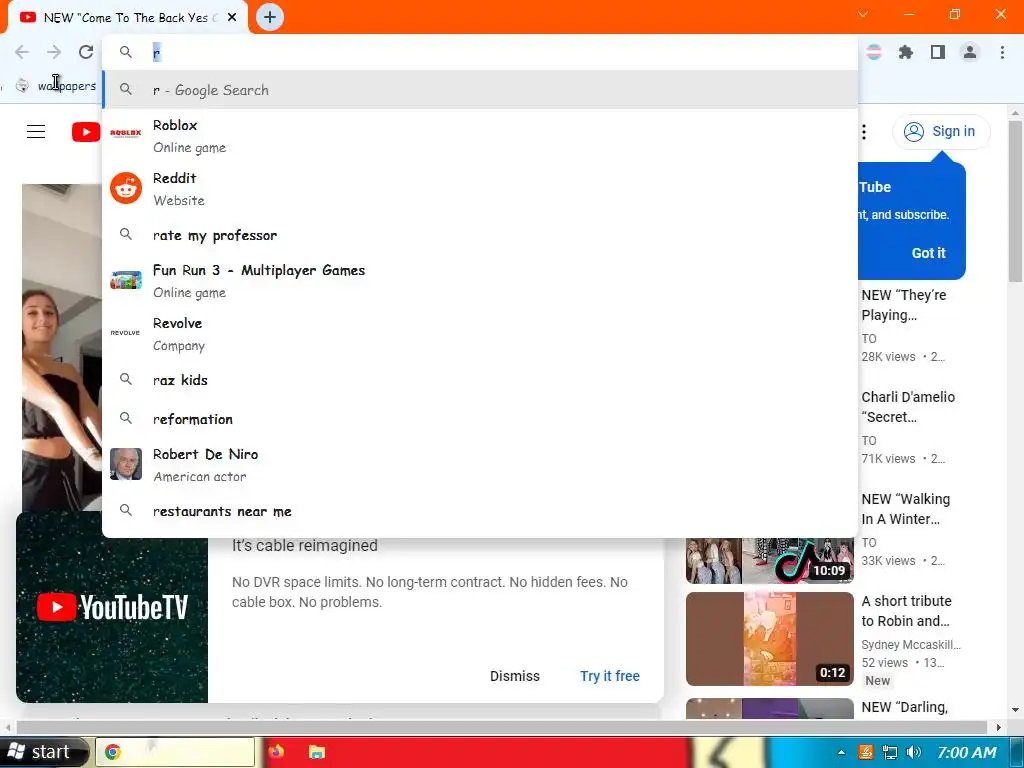The height and width of the screenshot is (768, 1024).
Task: Open the 10:09 video thumbnail
Action: click(770, 560)
